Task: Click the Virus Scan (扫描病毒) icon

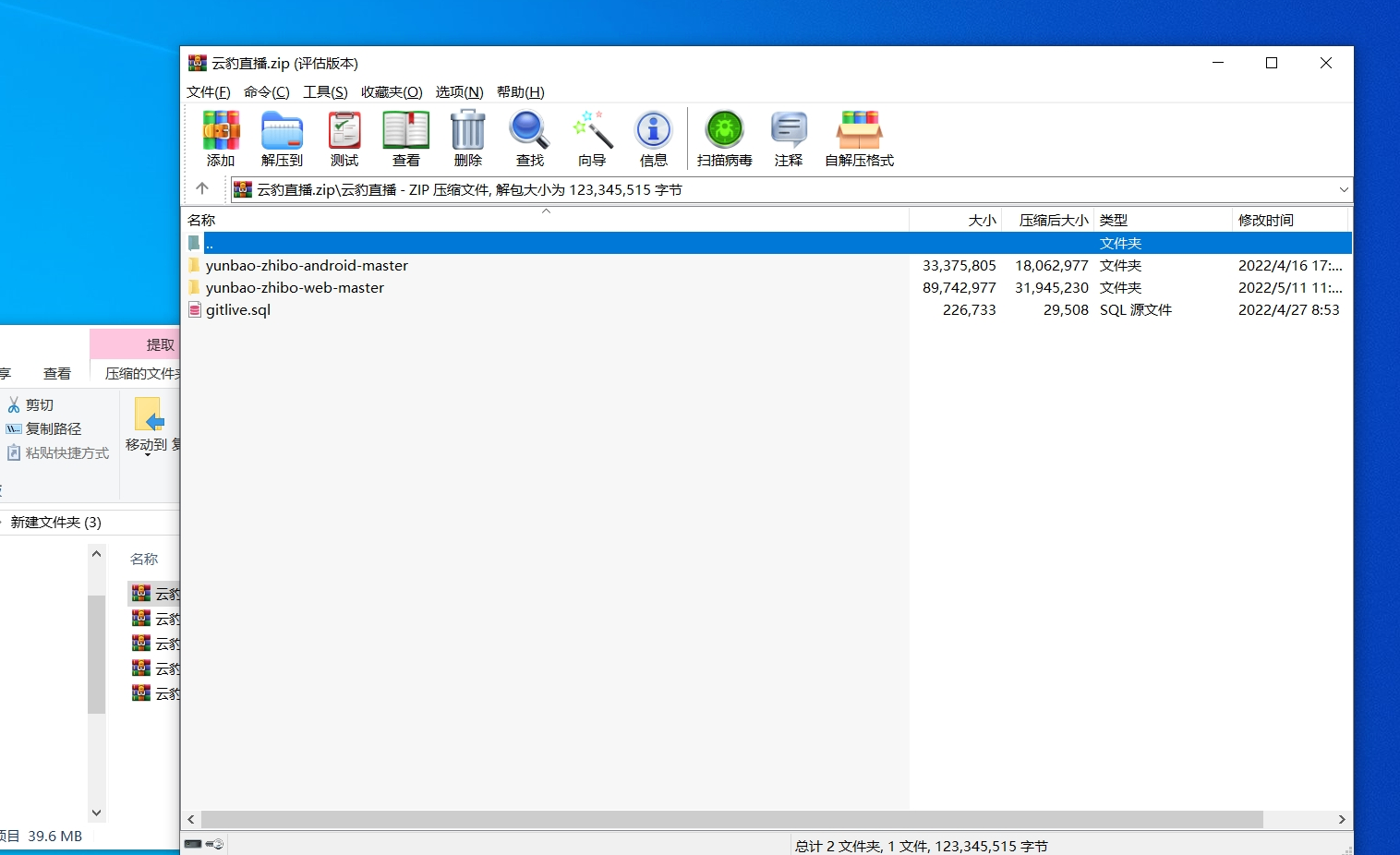Action: (x=724, y=130)
